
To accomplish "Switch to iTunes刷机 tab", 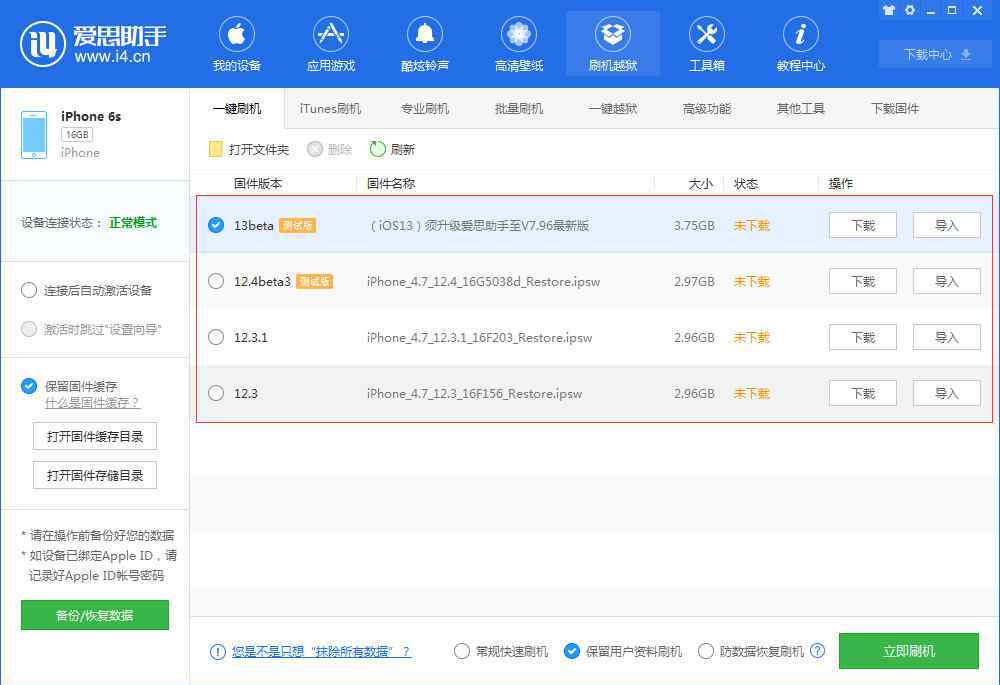I will (330, 108).
